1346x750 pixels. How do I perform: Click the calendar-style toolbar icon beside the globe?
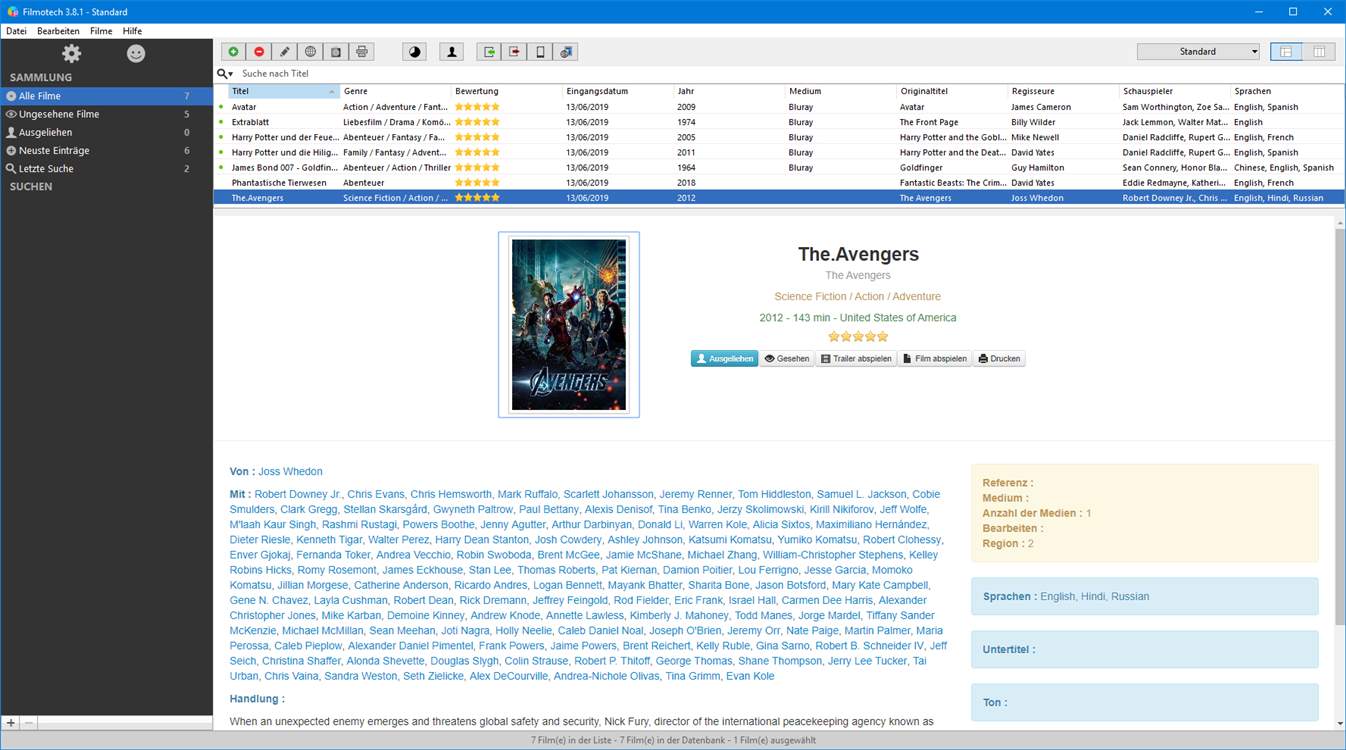click(x=336, y=52)
